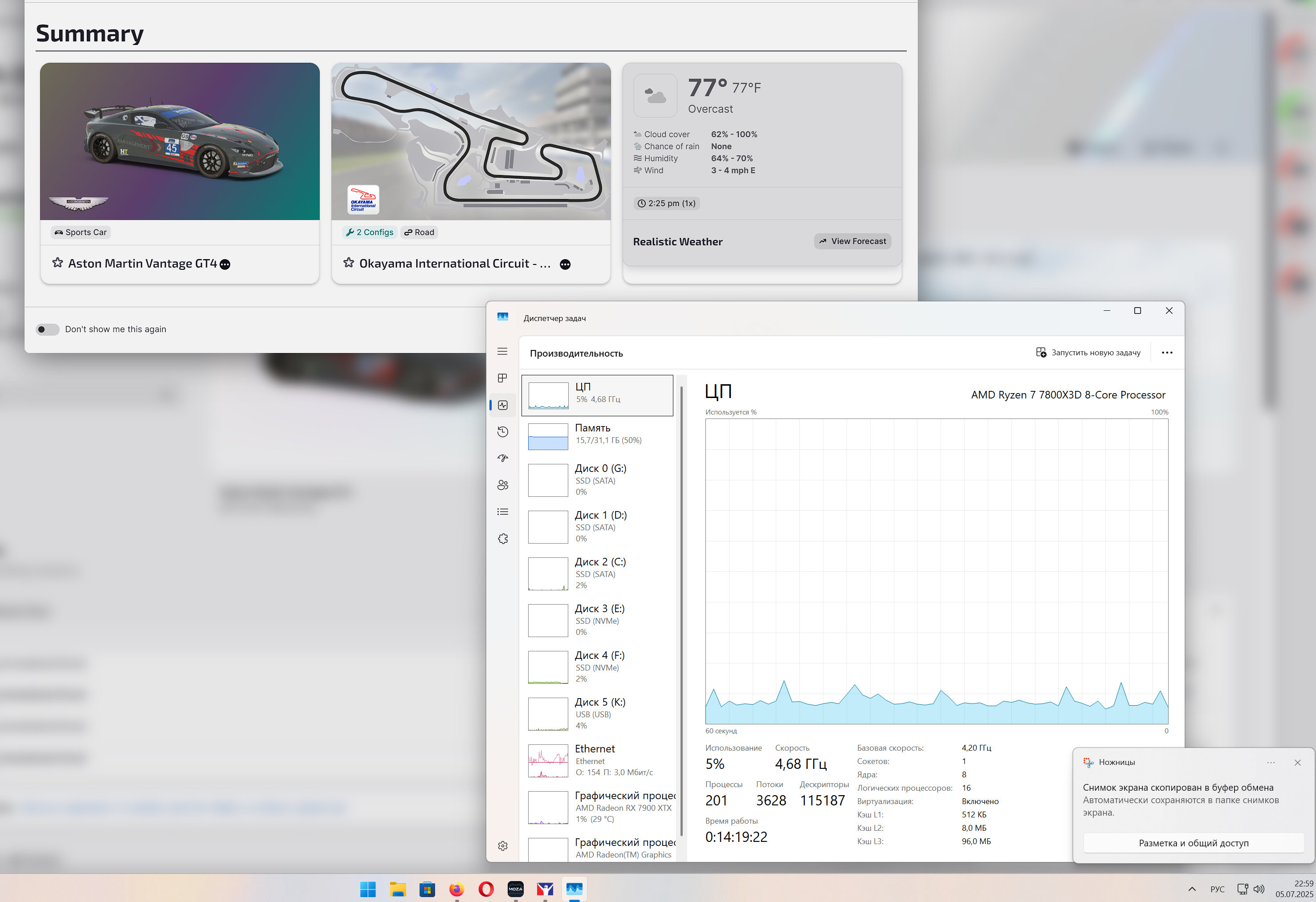Click Run new task button

pos(1088,352)
